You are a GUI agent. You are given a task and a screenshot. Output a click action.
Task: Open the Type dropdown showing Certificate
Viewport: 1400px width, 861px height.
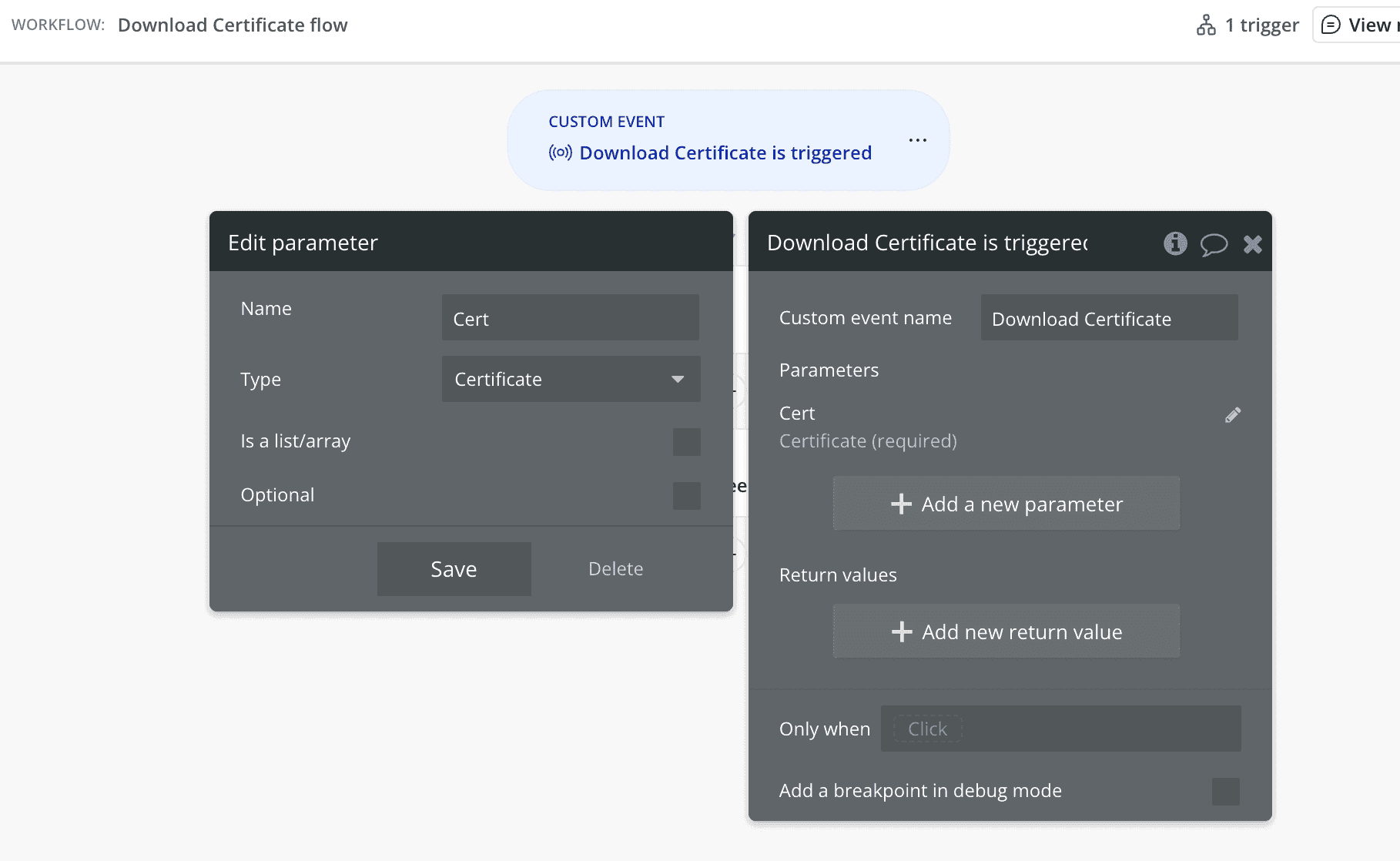click(570, 379)
